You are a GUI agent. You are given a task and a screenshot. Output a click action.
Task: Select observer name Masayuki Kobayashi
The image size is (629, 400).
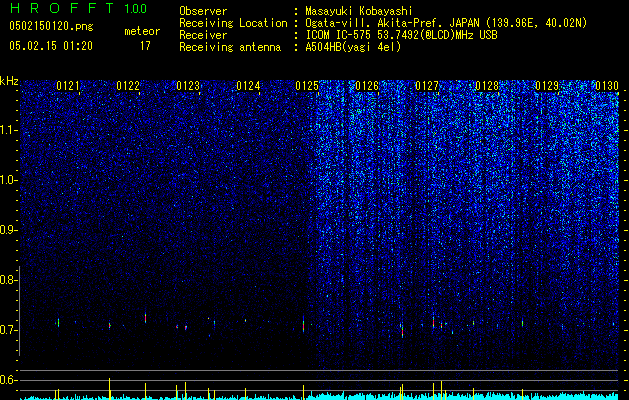click(359, 11)
